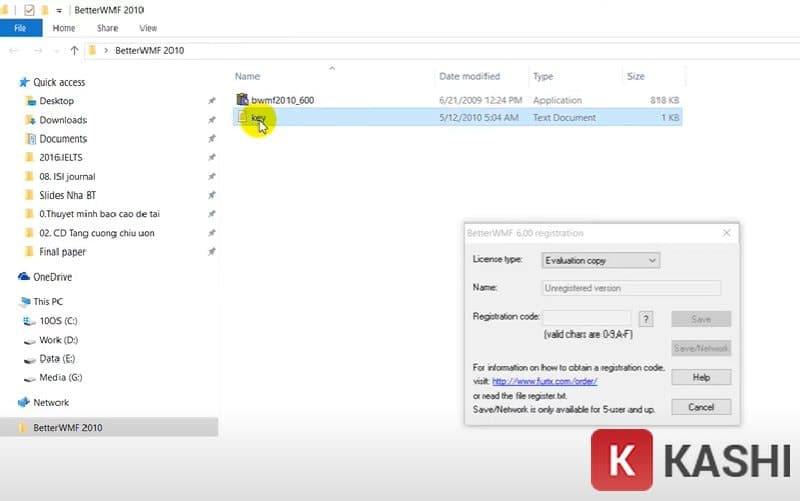
Task: Open 0.Thuyet minh bao cao de tai folder
Action: click(x=99, y=214)
